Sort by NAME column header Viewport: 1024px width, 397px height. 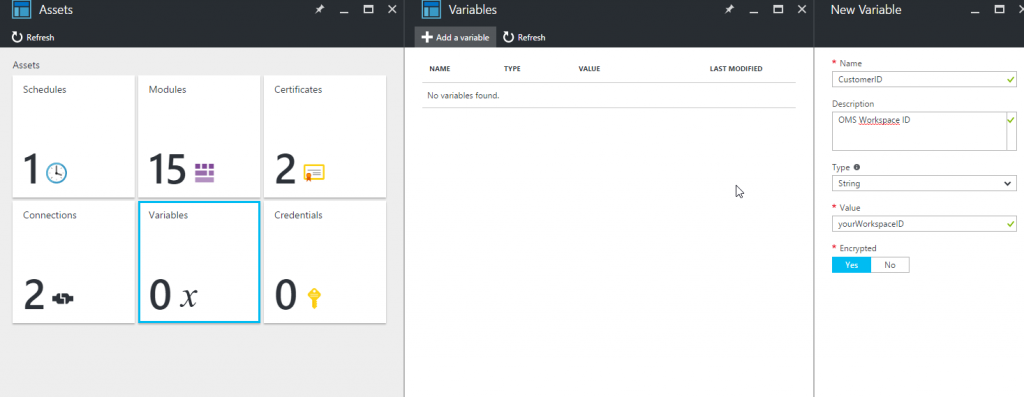coord(440,69)
